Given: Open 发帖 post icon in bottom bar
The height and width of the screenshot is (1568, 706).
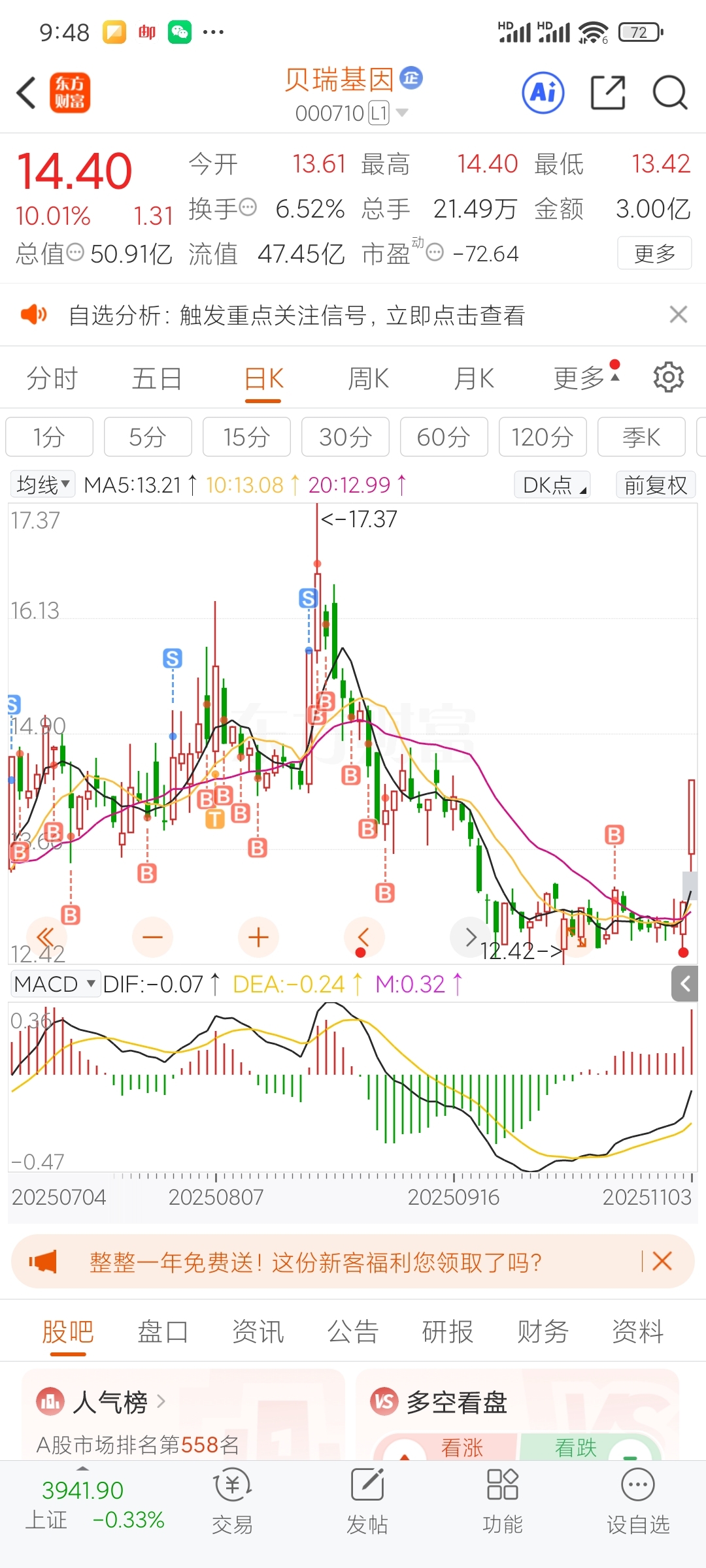Looking at the screenshot, I should [367, 1485].
